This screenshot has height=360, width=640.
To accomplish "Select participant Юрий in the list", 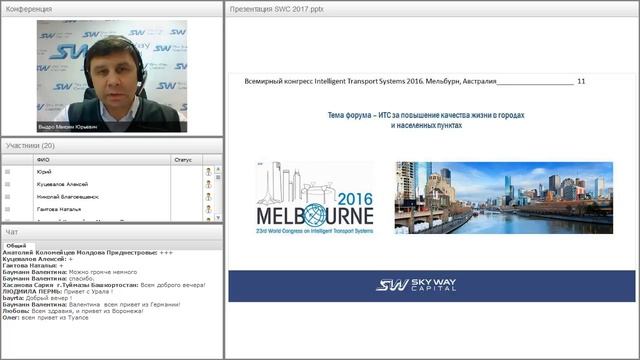I will (44, 172).
